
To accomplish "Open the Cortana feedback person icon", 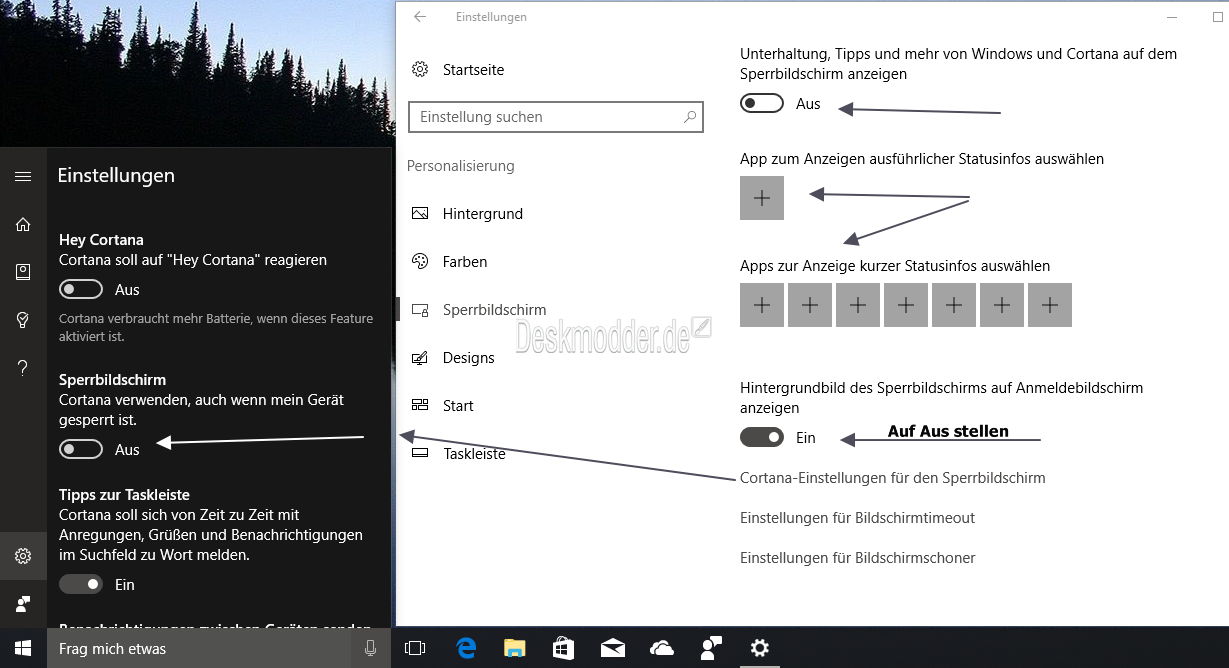I will [23, 604].
